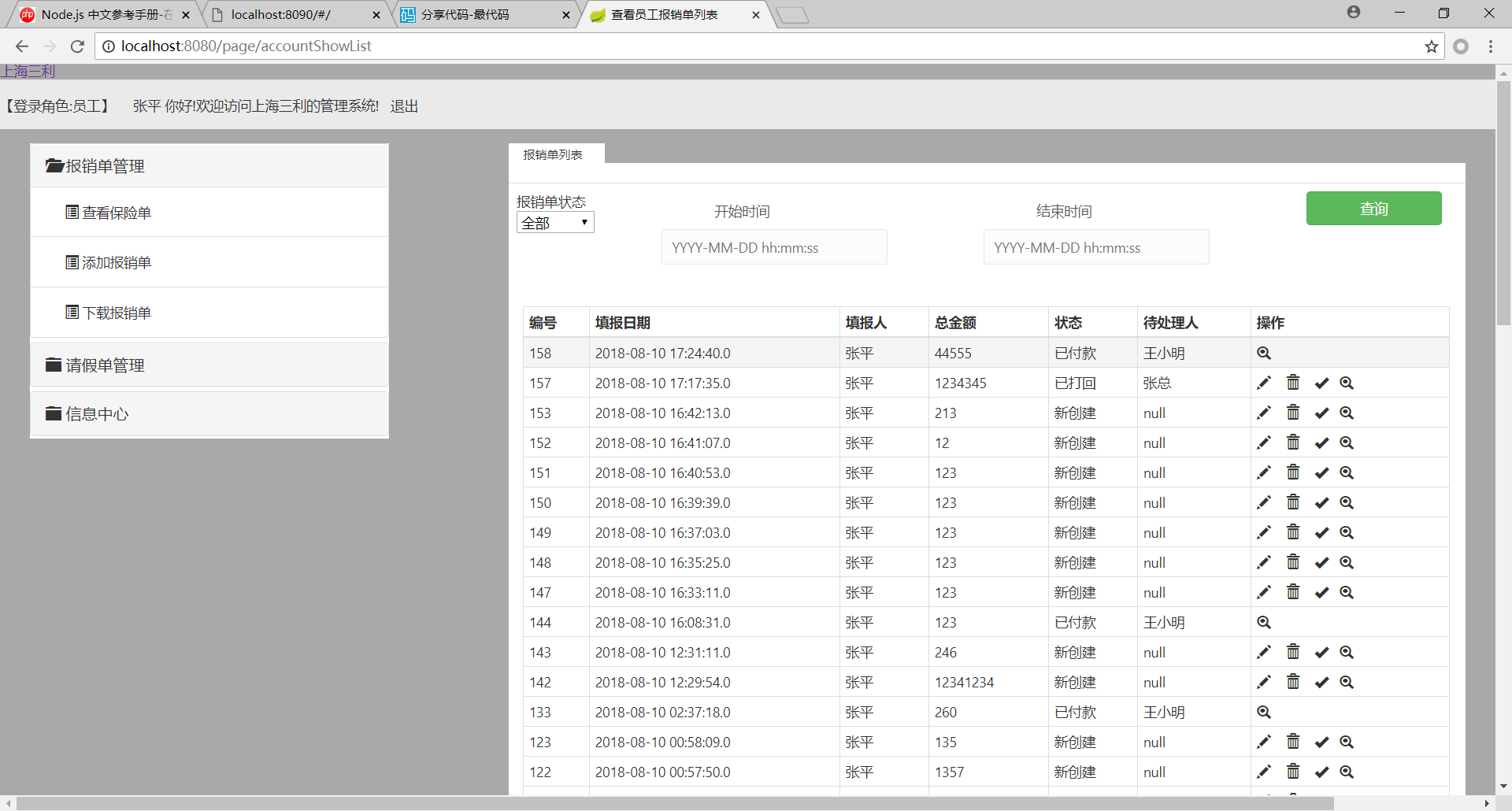Click the 退出 logout link
Viewport: 1512px width, 811px height.
(404, 106)
